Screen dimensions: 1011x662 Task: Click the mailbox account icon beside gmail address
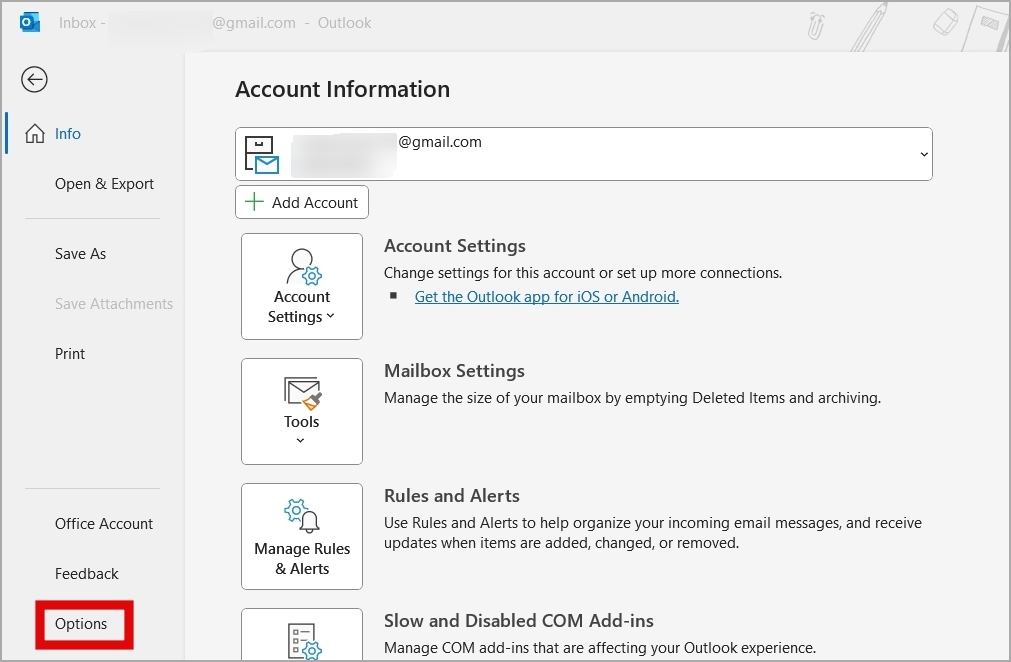click(x=262, y=155)
